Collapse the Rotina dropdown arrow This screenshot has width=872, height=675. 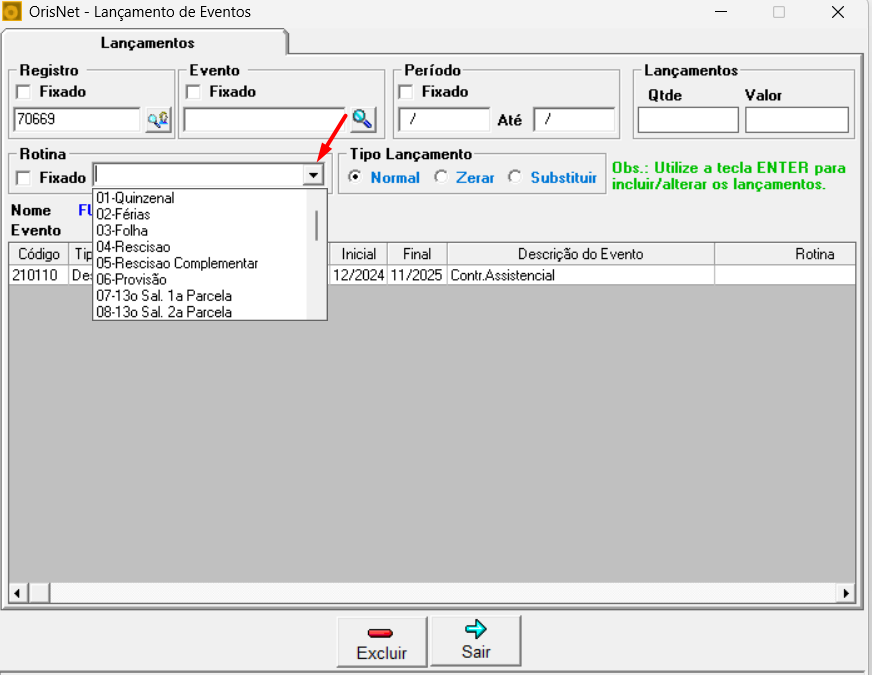coord(314,175)
